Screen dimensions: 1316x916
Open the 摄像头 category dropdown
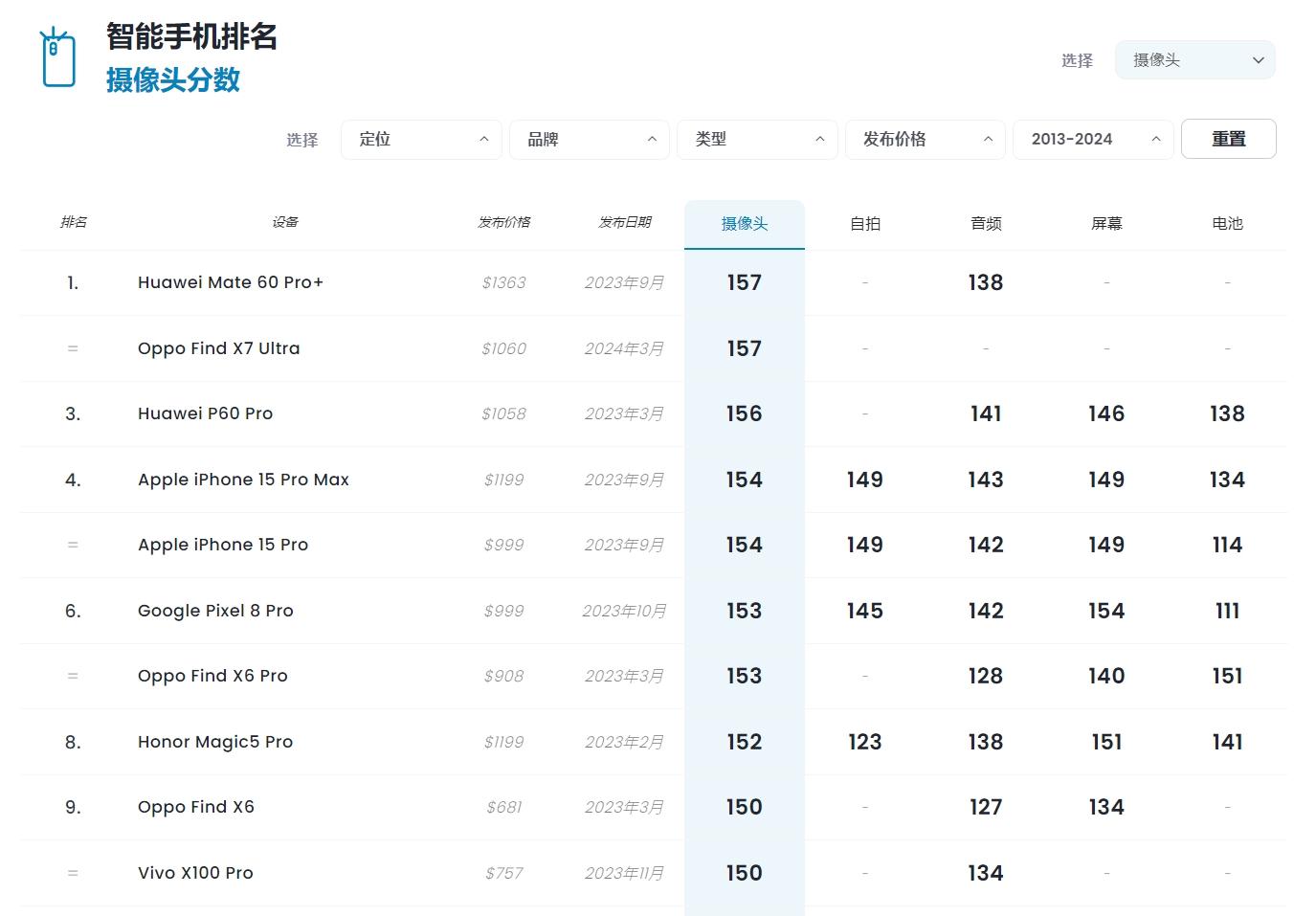pyautogui.click(x=1194, y=59)
